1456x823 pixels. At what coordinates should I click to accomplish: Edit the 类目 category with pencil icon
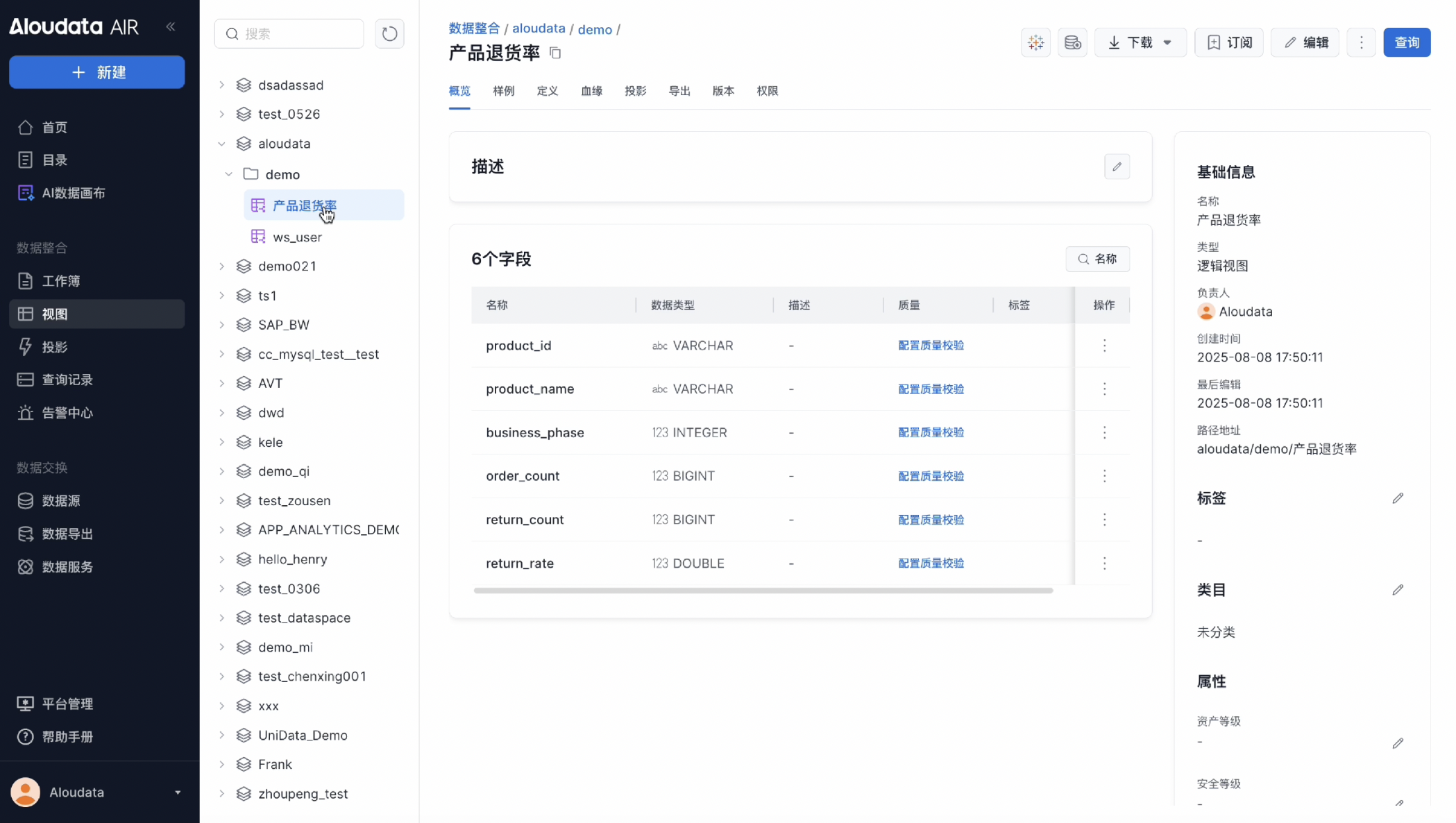(1398, 590)
